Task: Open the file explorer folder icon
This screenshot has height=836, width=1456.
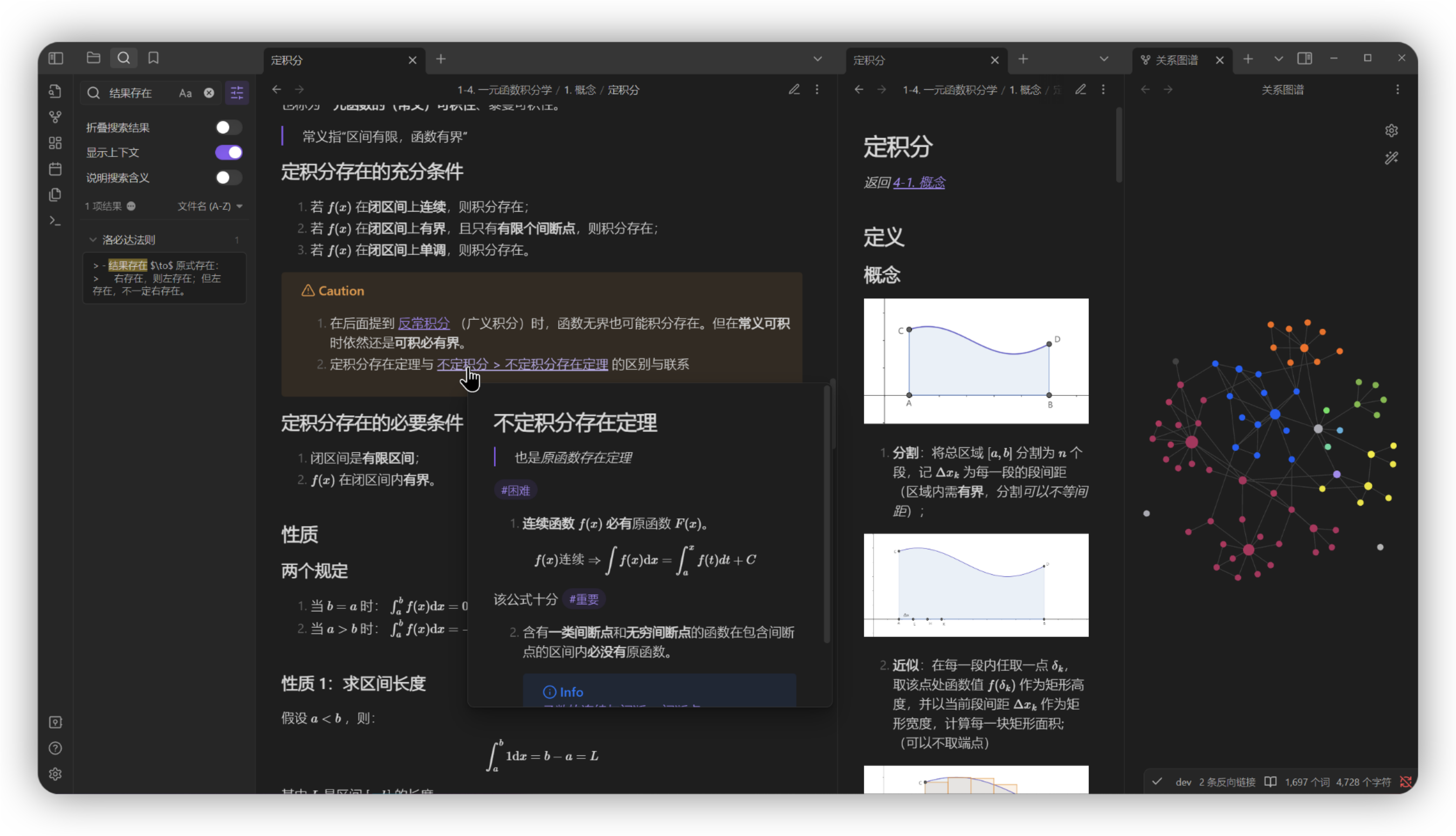Action: (x=93, y=58)
